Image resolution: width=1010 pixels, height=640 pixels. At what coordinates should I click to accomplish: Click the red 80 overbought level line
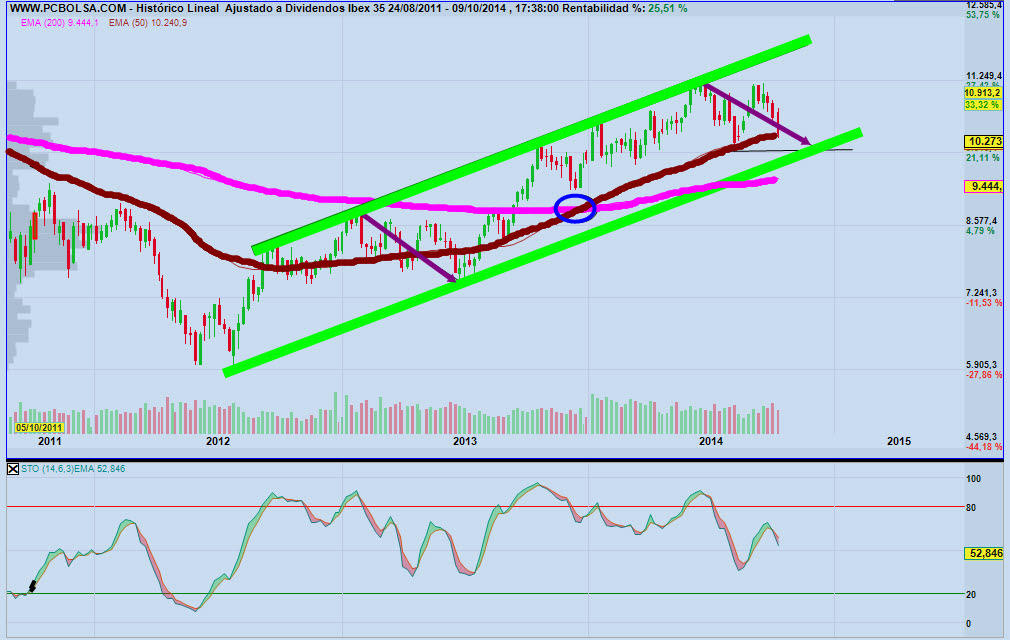click(x=500, y=507)
